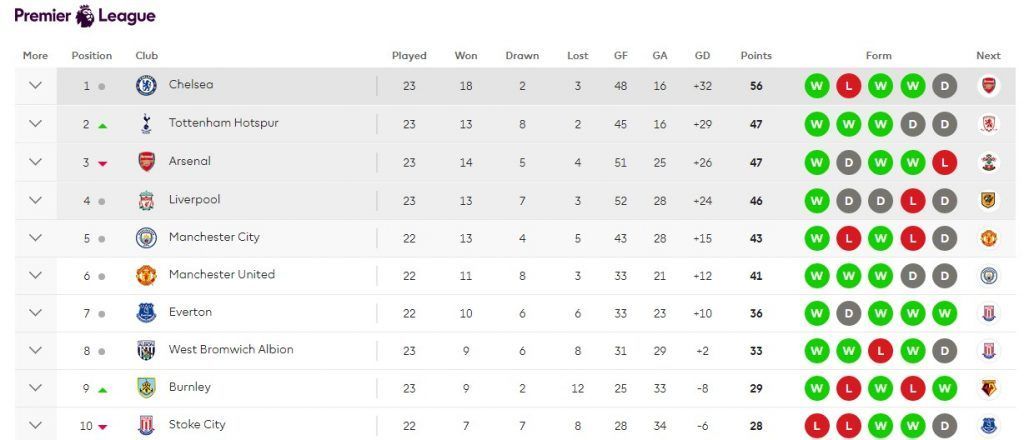Expand the Manchester United row chevron
Screen dimensions: 1024x440
[35, 275]
